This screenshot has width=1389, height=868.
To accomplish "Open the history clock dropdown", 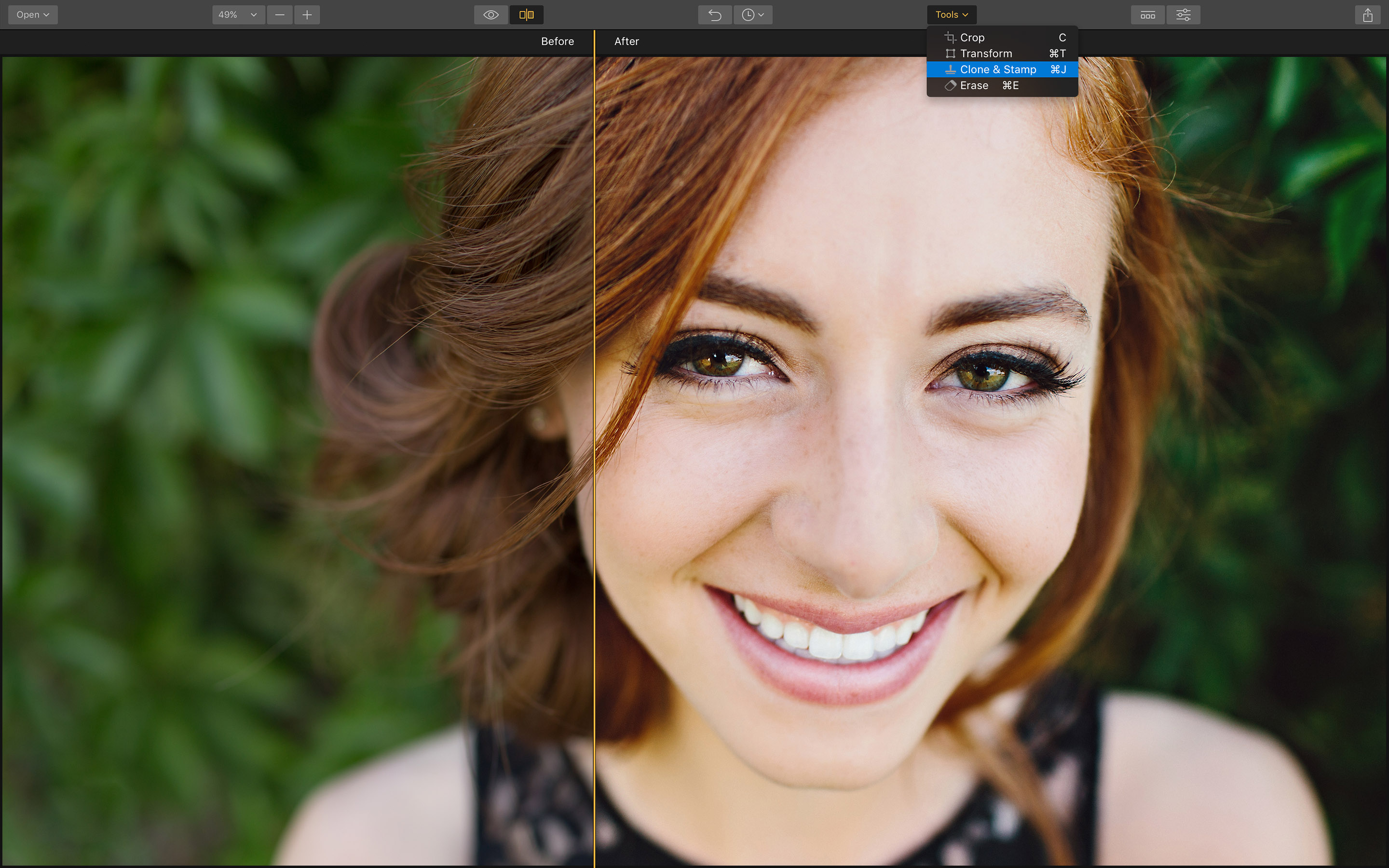I will point(752,15).
